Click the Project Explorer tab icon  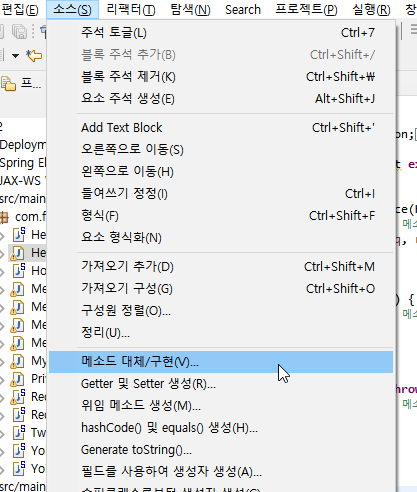click(x=8, y=84)
